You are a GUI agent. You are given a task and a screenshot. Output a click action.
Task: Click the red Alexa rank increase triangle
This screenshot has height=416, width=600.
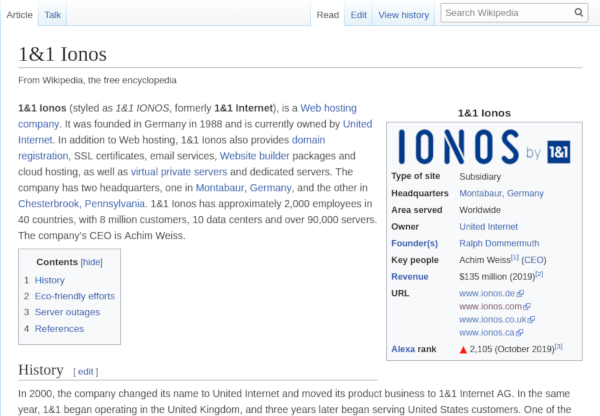pyautogui.click(x=463, y=350)
